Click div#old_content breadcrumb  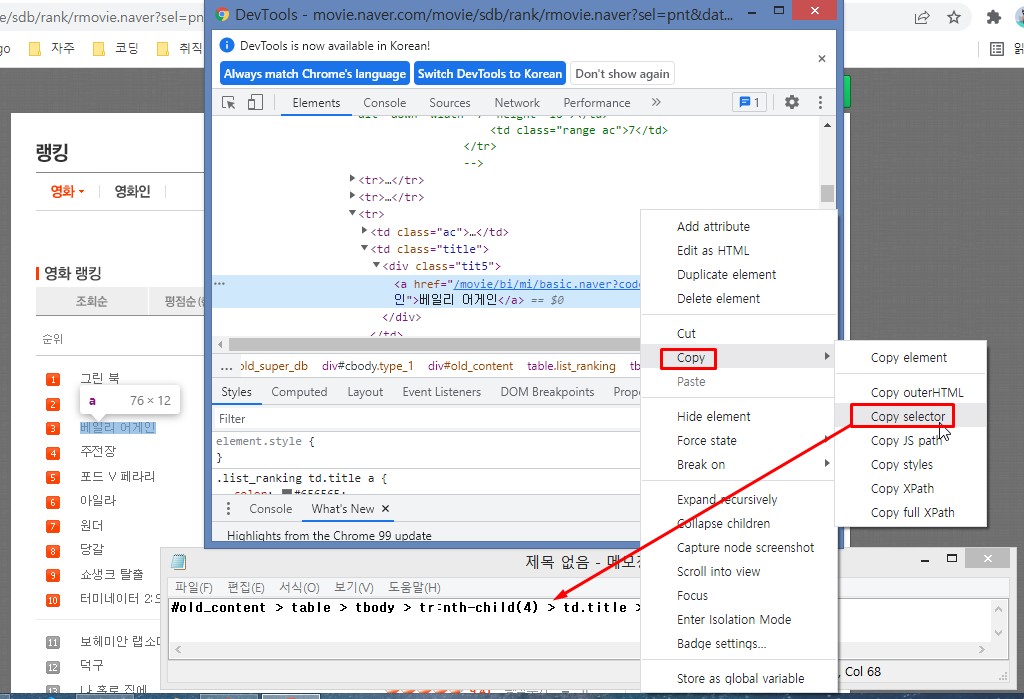click(470, 366)
